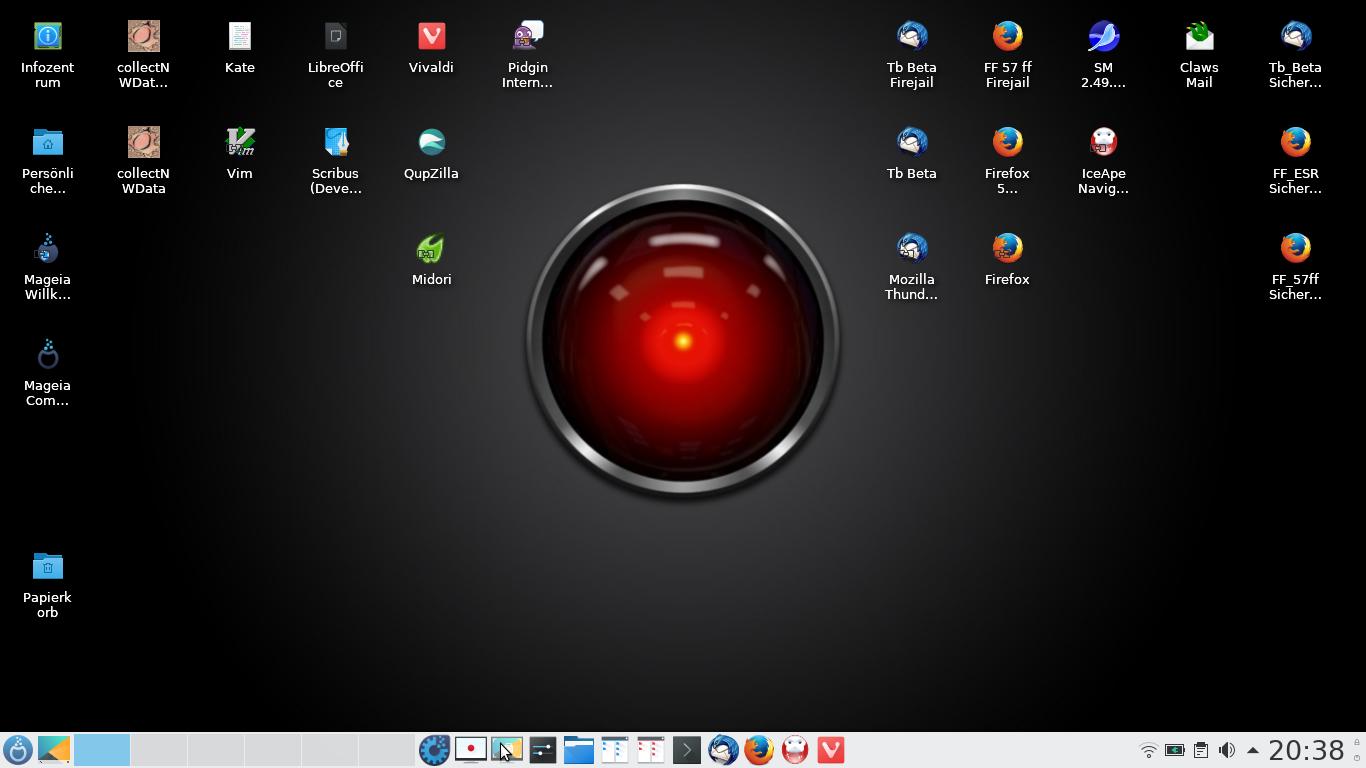The image size is (1366, 768).
Task: Open the Persönliche home folder icon
Action: (48, 160)
